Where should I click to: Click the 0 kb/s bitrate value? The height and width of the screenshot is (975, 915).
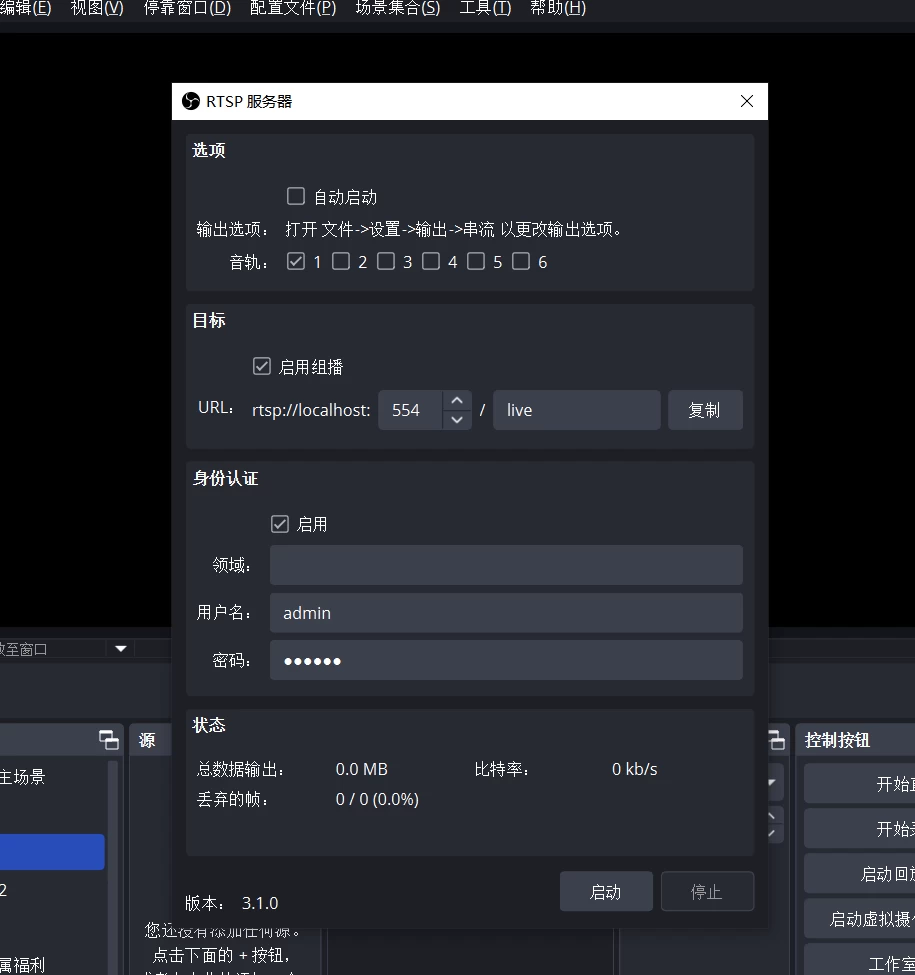tap(635, 769)
